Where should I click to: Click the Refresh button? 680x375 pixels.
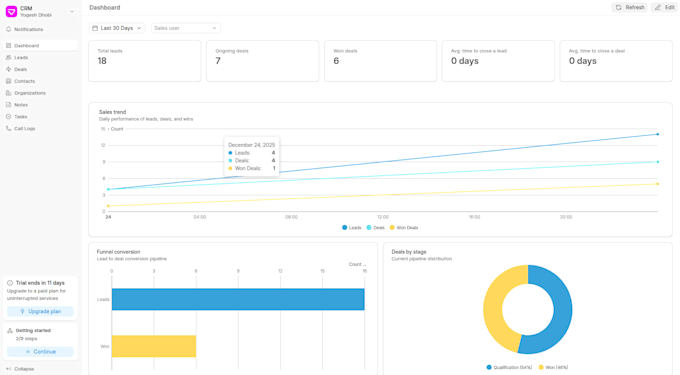[630, 7]
